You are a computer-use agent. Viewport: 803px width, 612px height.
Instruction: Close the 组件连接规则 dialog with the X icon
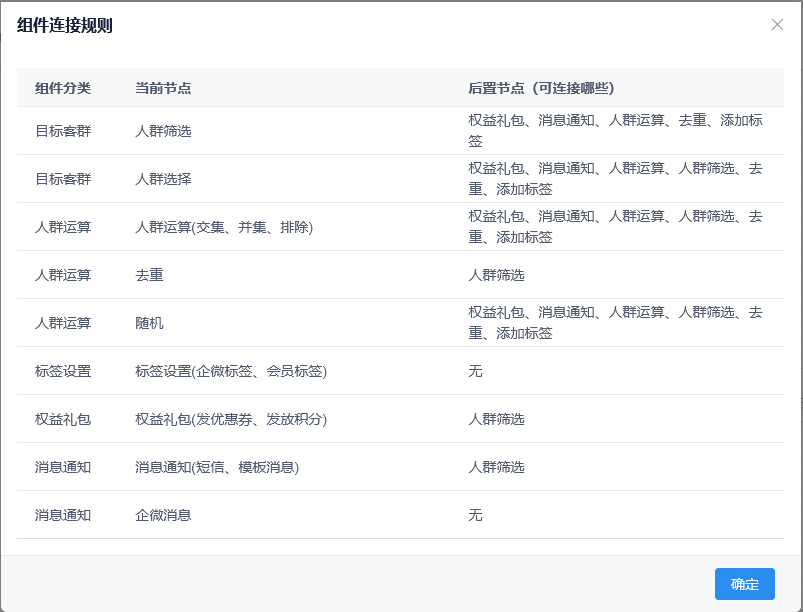coord(777,25)
